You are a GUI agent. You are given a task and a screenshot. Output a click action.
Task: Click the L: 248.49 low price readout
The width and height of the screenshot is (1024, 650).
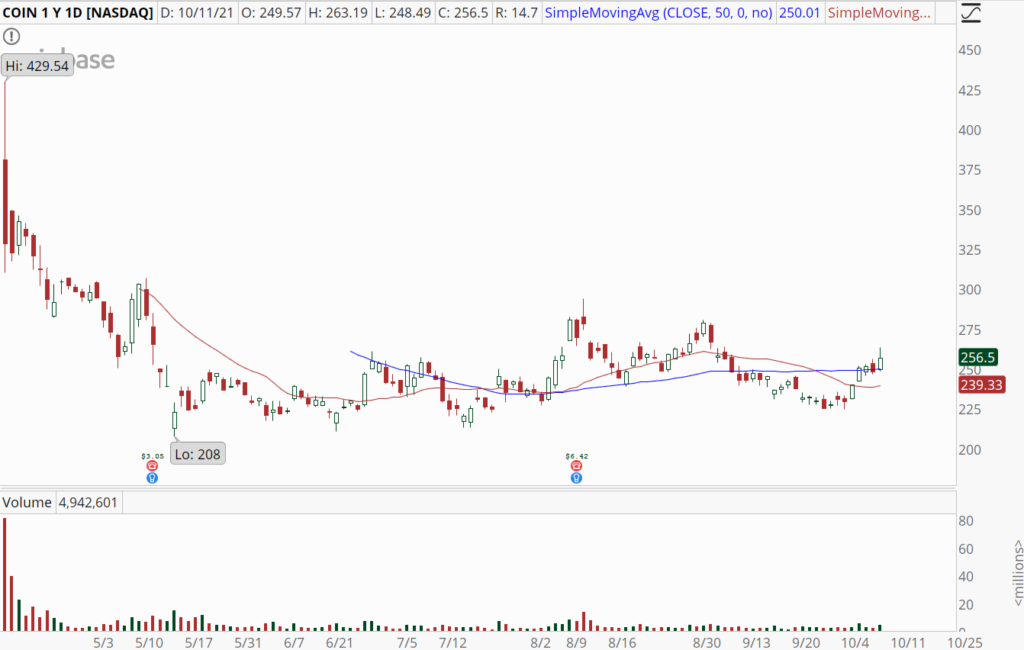point(403,13)
